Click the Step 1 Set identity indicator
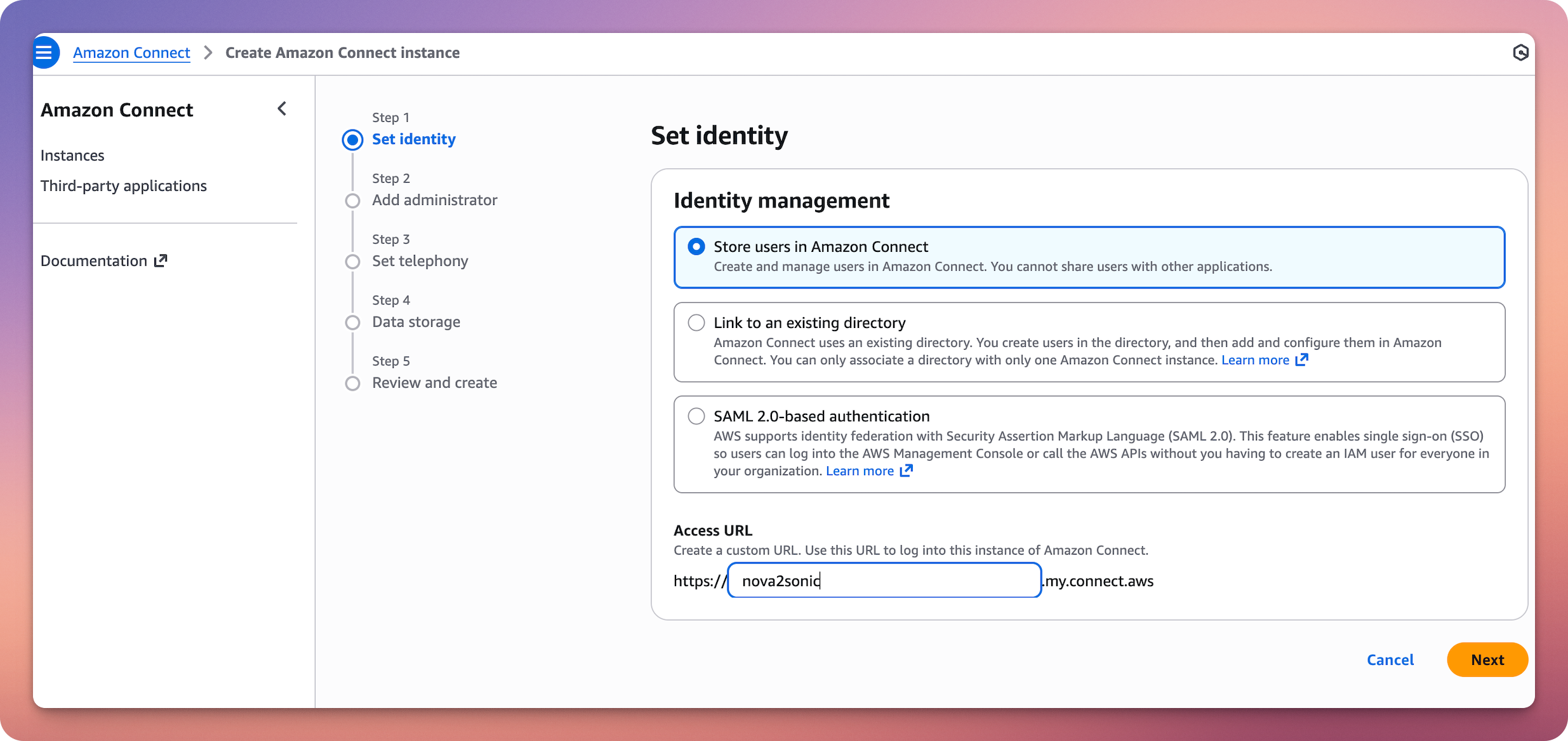The height and width of the screenshot is (741, 1568). 353,140
